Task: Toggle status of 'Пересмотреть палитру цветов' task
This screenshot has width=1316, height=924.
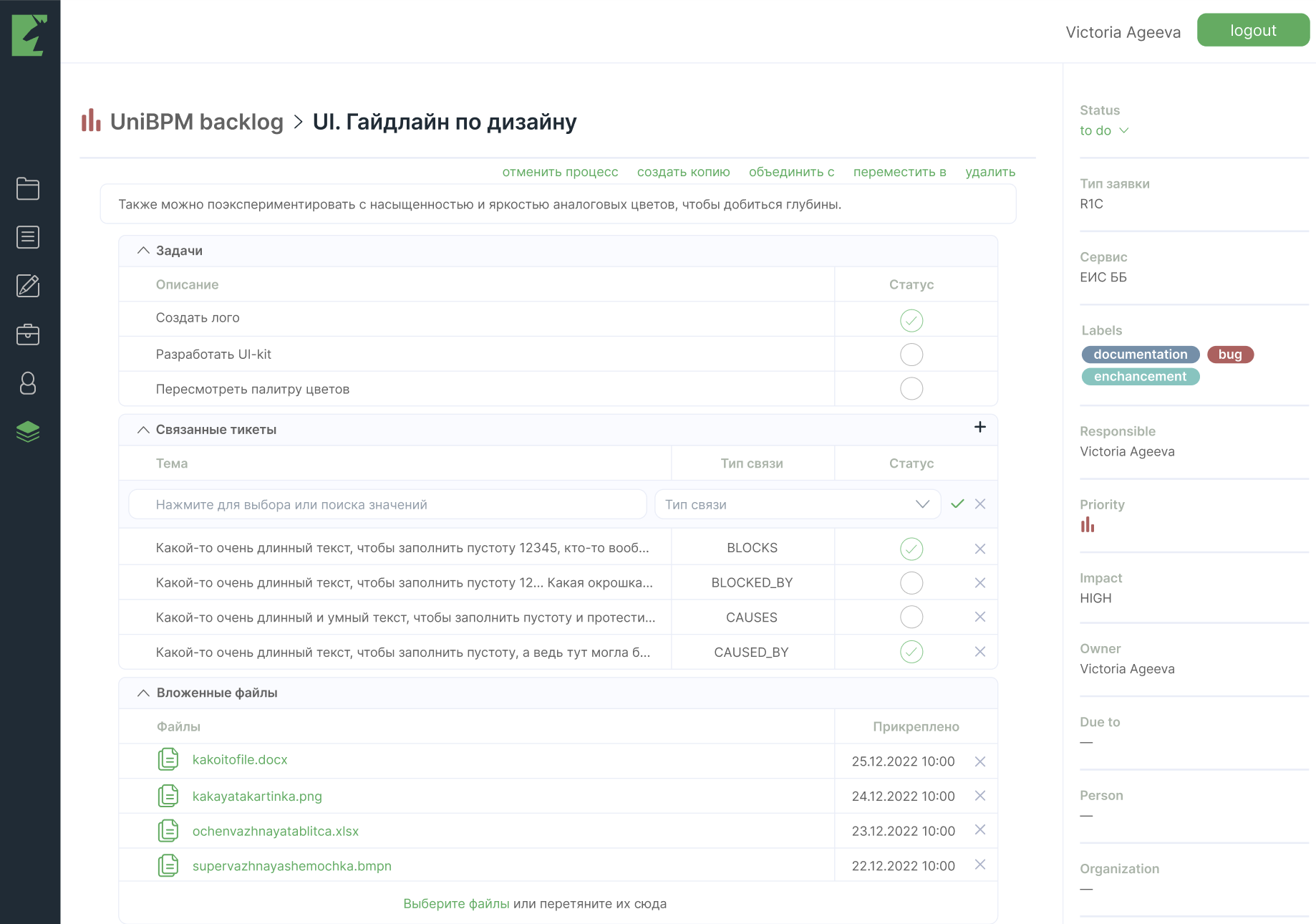Action: coord(911,389)
